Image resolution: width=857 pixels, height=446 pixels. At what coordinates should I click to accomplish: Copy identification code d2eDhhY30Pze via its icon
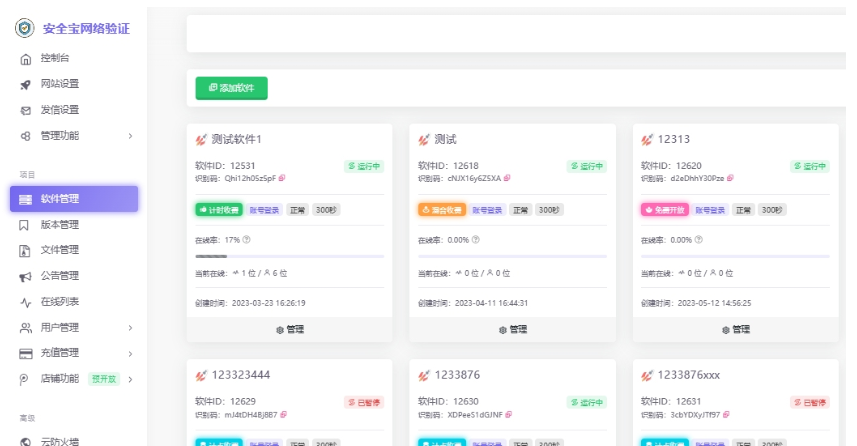730,179
